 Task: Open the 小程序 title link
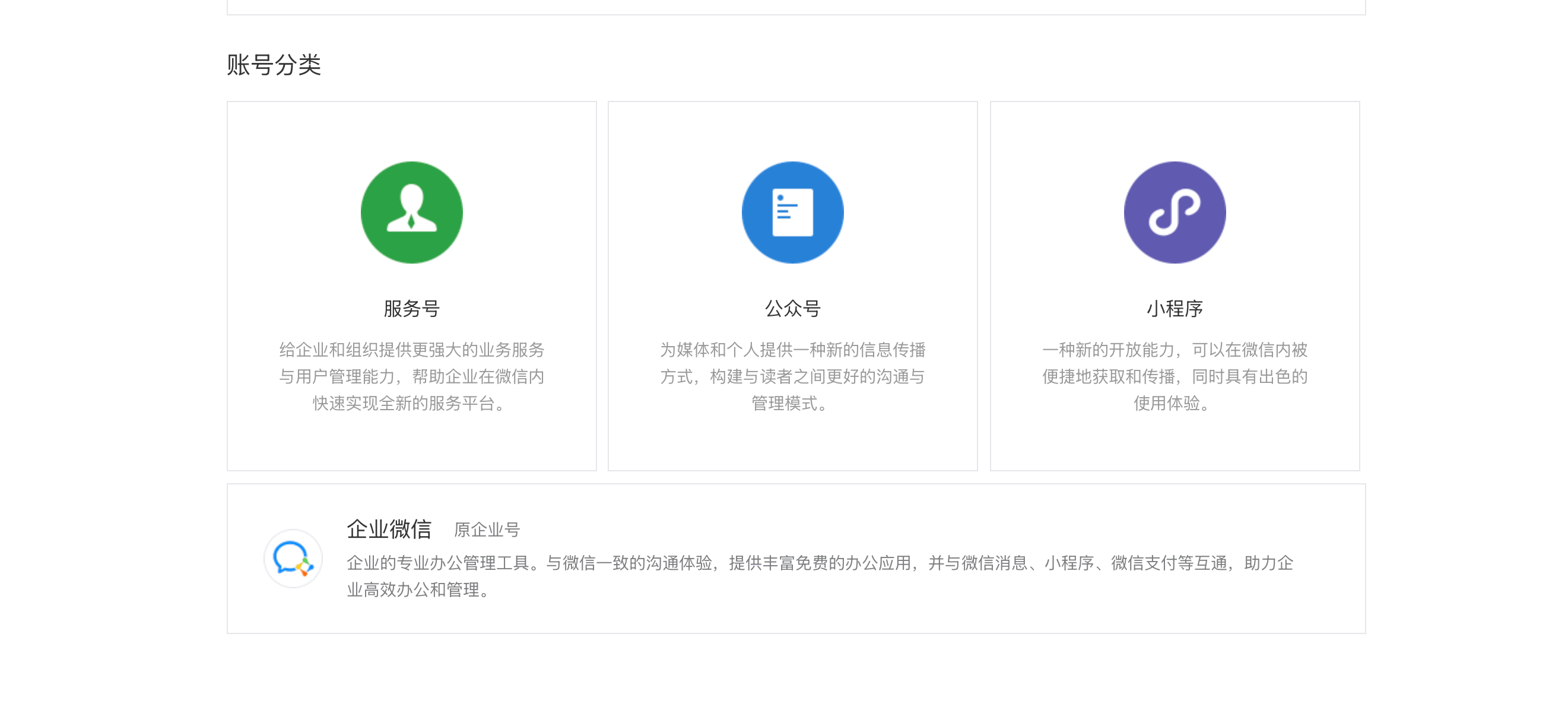pyautogui.click(x=1174, y=309)
